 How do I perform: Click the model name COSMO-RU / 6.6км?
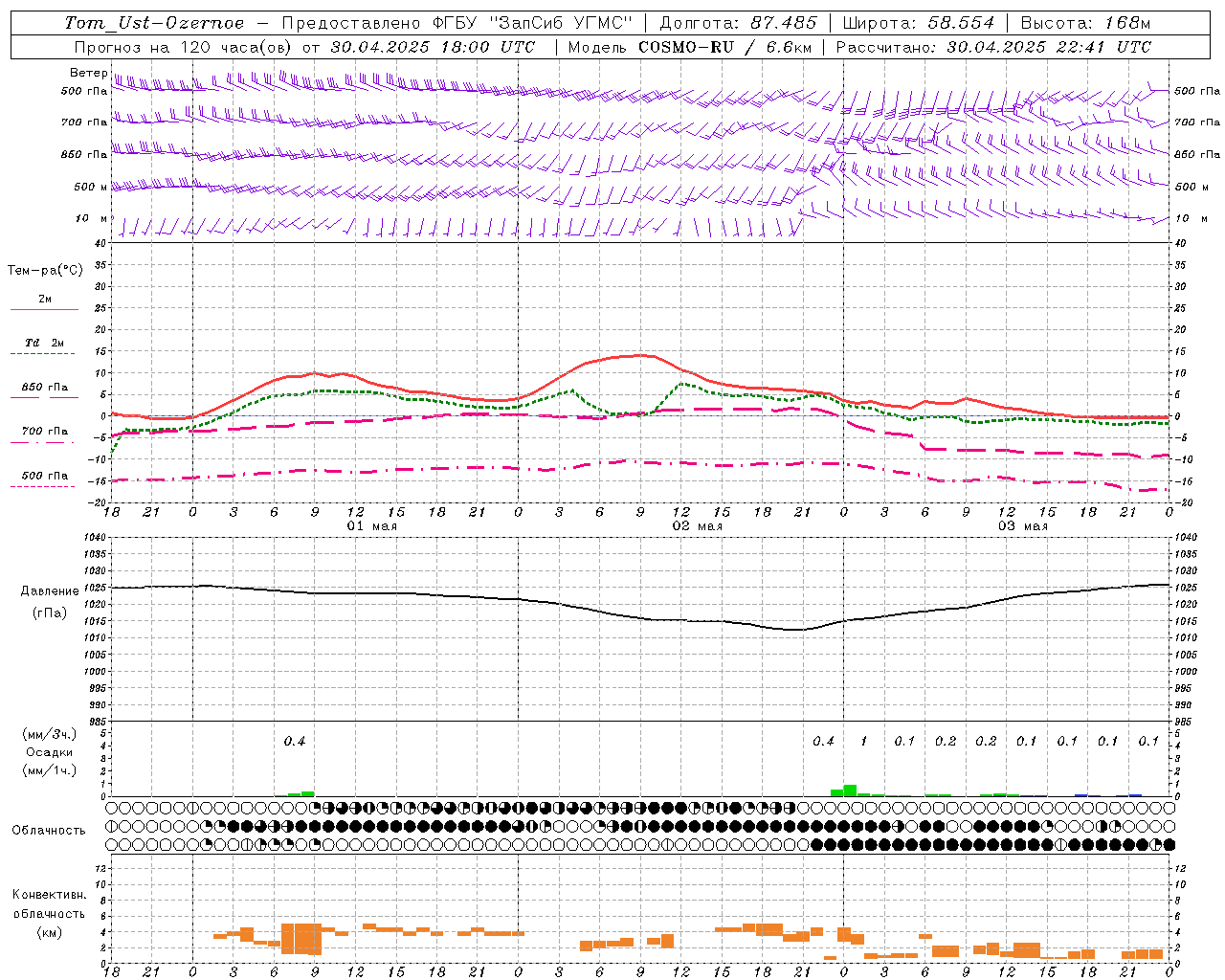[x=725, y=47]
